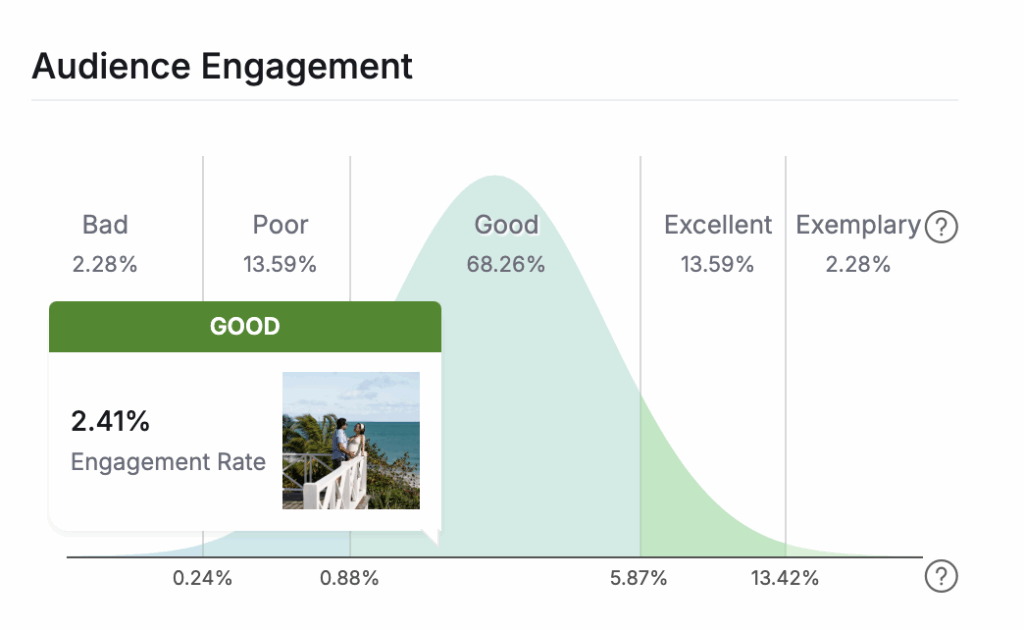The image size is (1024, 630).
Task: Select the Bad rating label
Action: coord(105,225)
